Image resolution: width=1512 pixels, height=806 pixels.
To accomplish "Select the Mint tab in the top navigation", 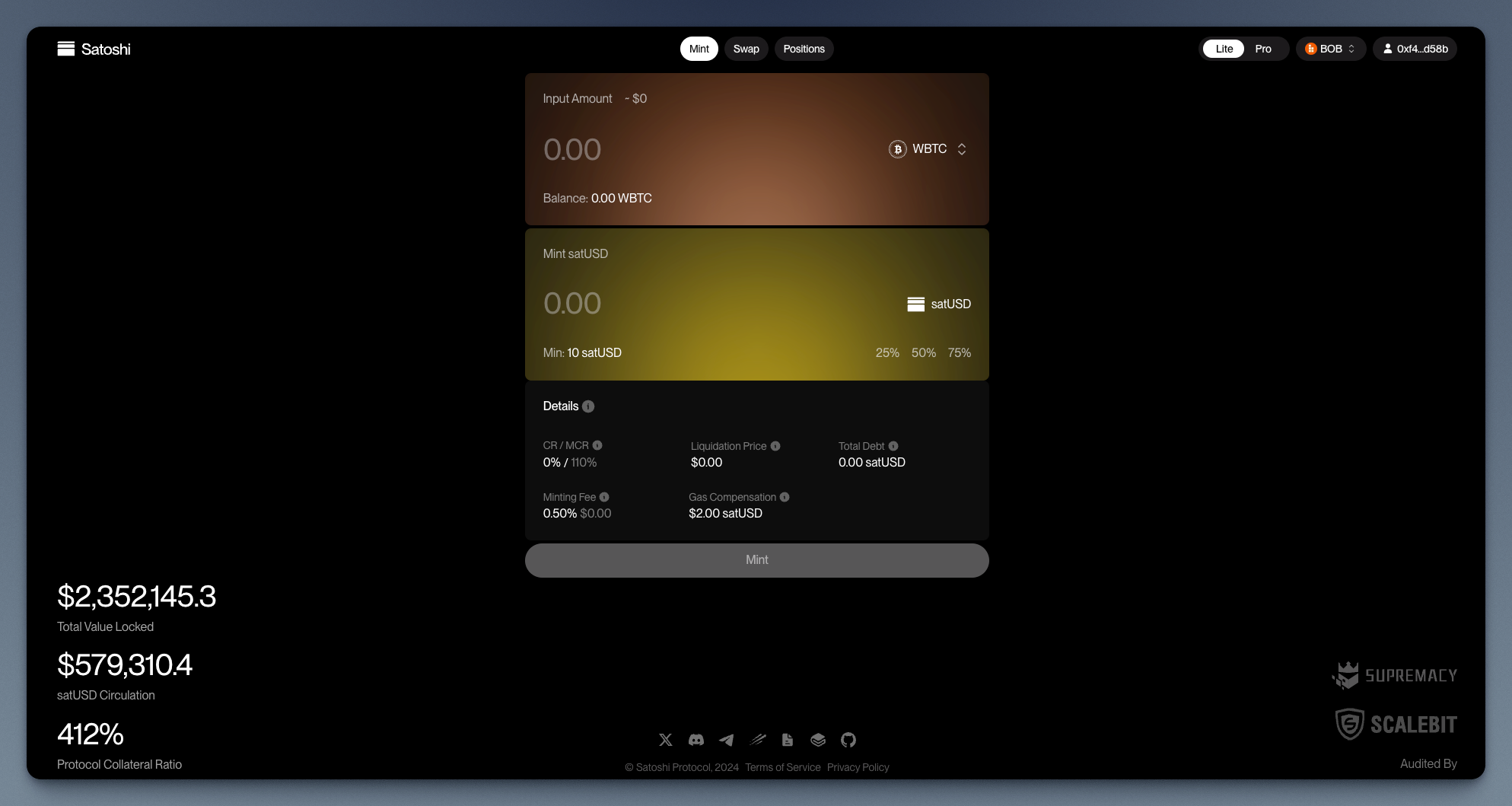I will point(699,49).
